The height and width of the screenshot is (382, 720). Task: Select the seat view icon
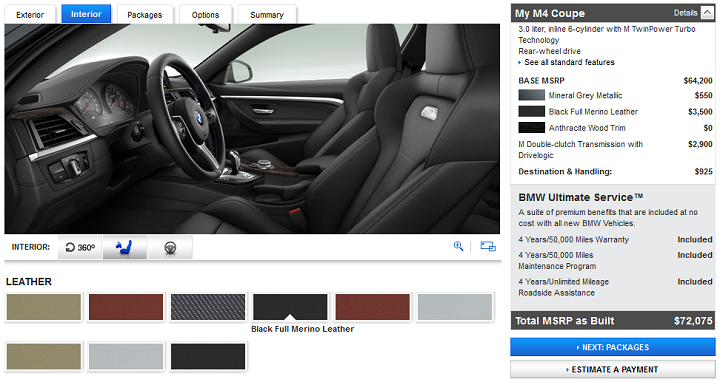click(x=124, y=247)
